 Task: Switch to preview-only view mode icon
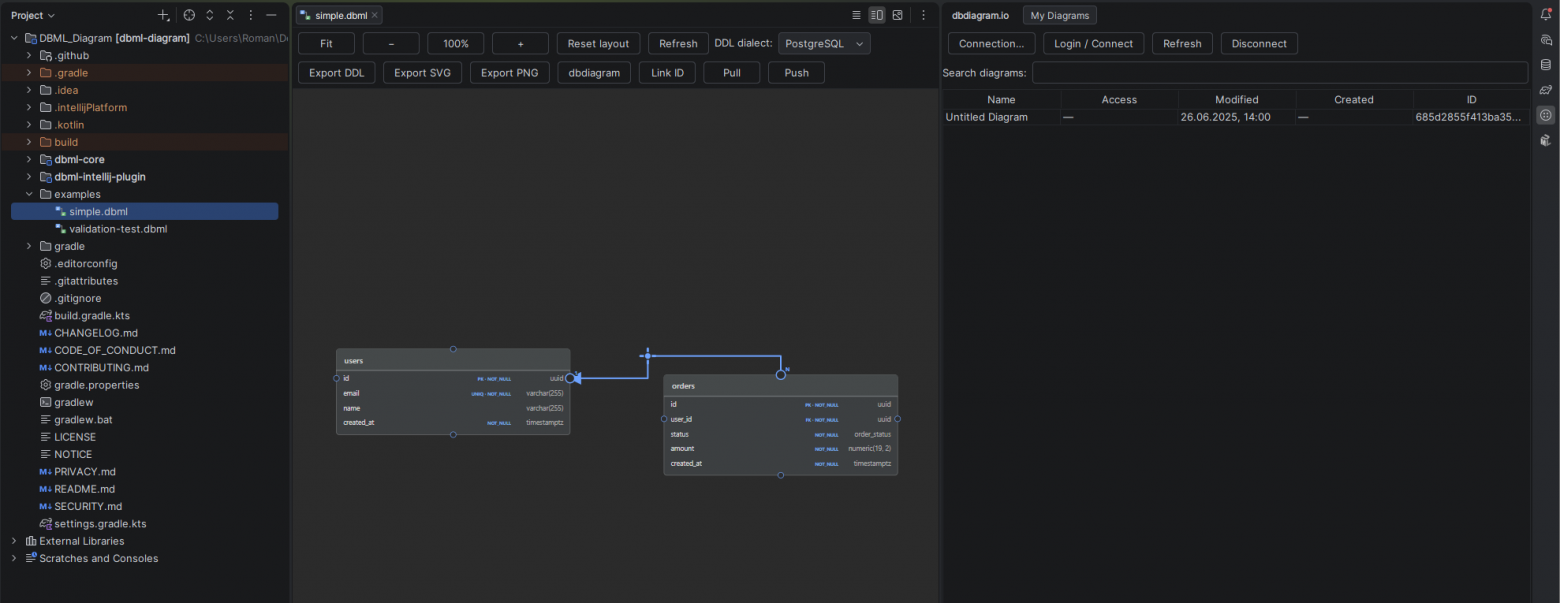pyautogui.click(x=898, y=15)
